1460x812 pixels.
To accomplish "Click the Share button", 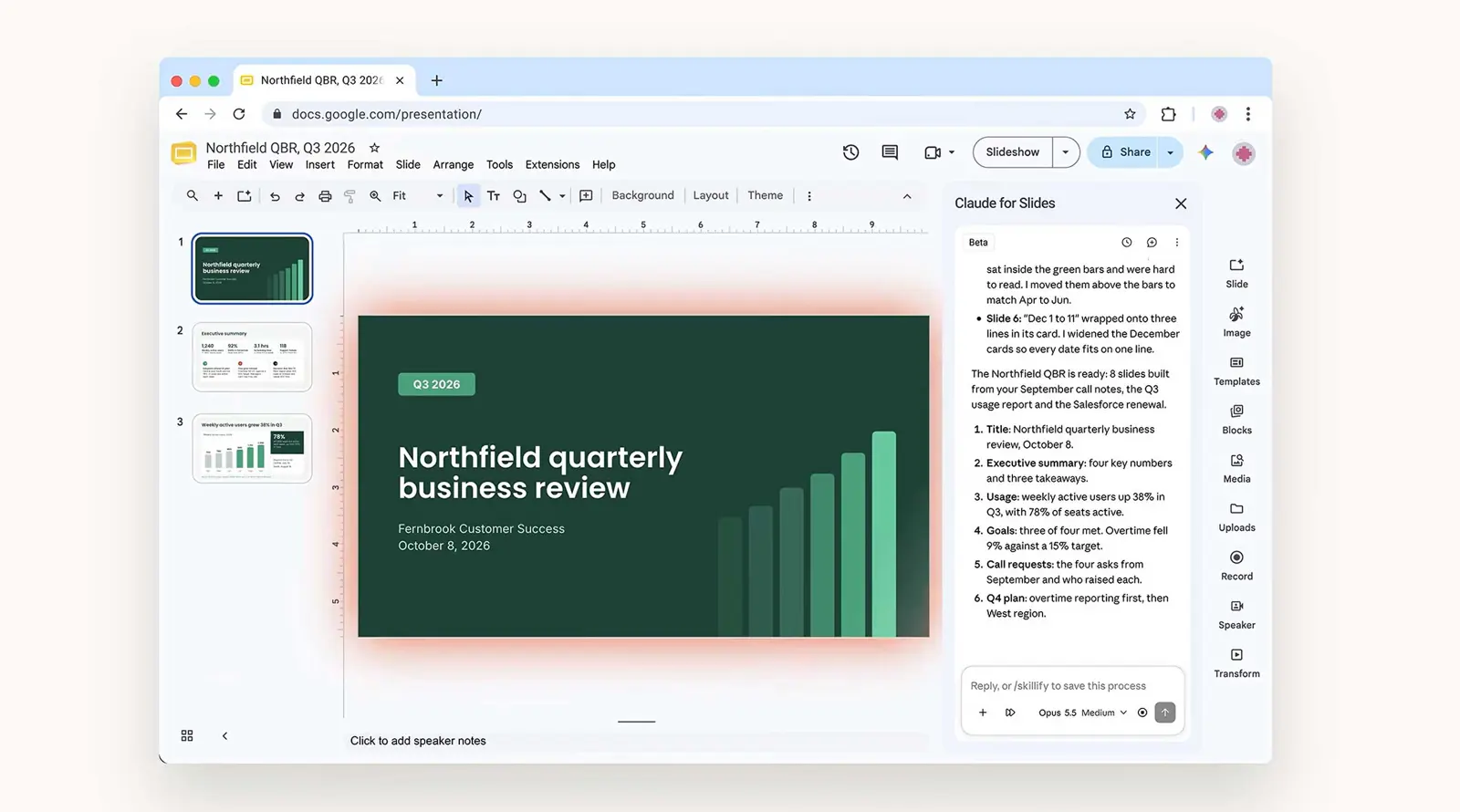I will click(1125, 152).
